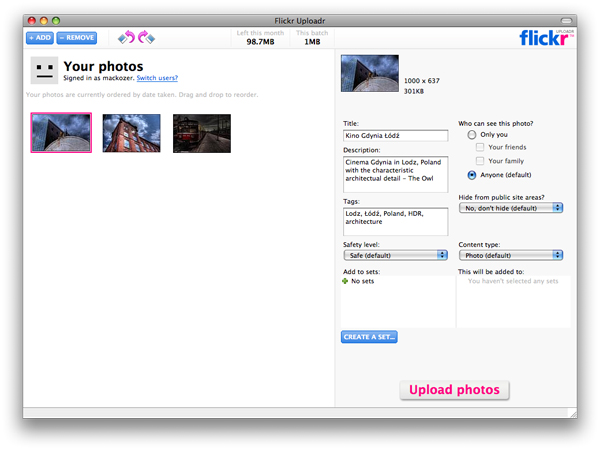Click the selected photo preview image
600x450 pixels.
pos(370,73)
